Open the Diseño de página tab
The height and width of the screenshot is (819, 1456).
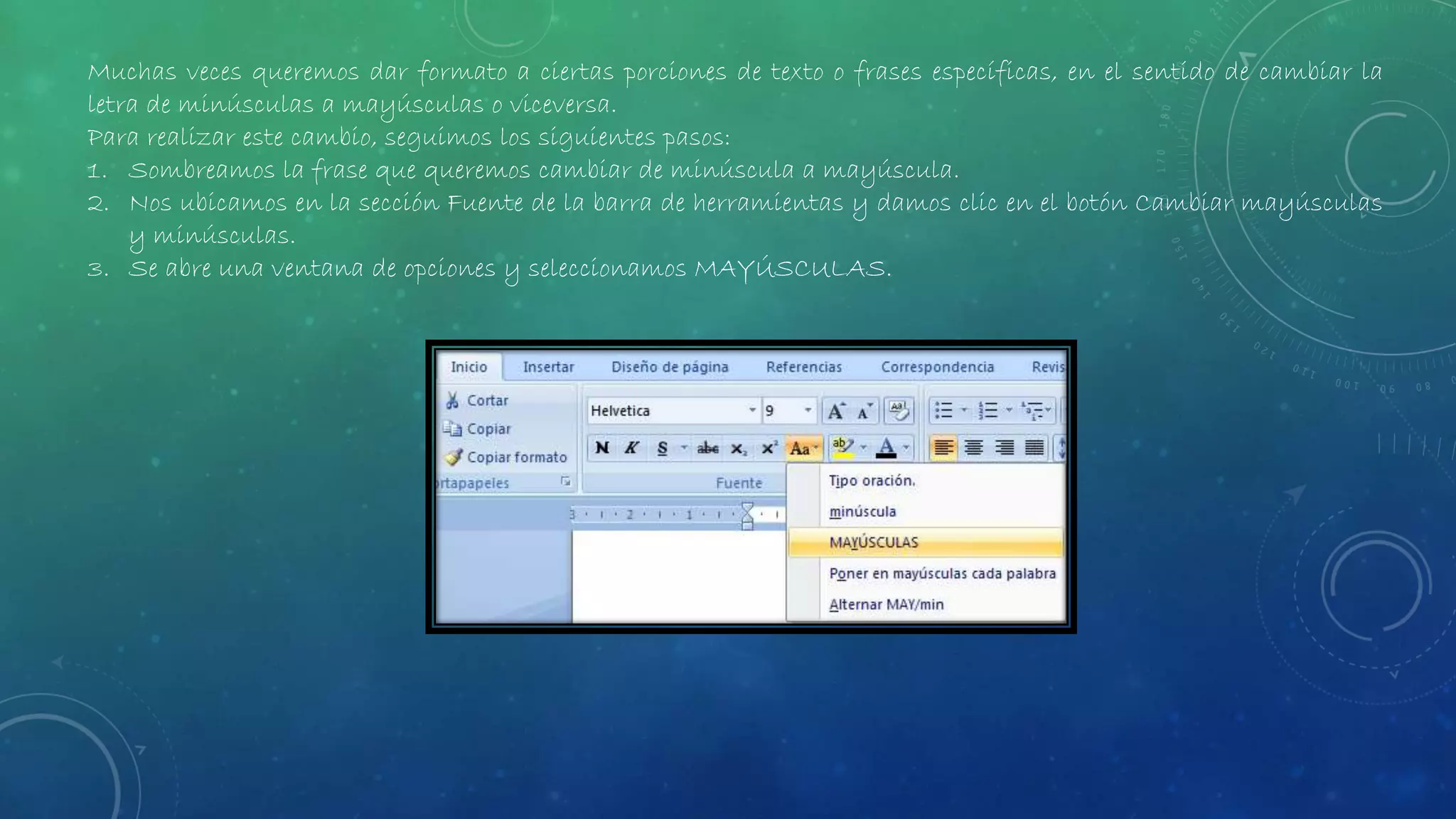point(670,367)
